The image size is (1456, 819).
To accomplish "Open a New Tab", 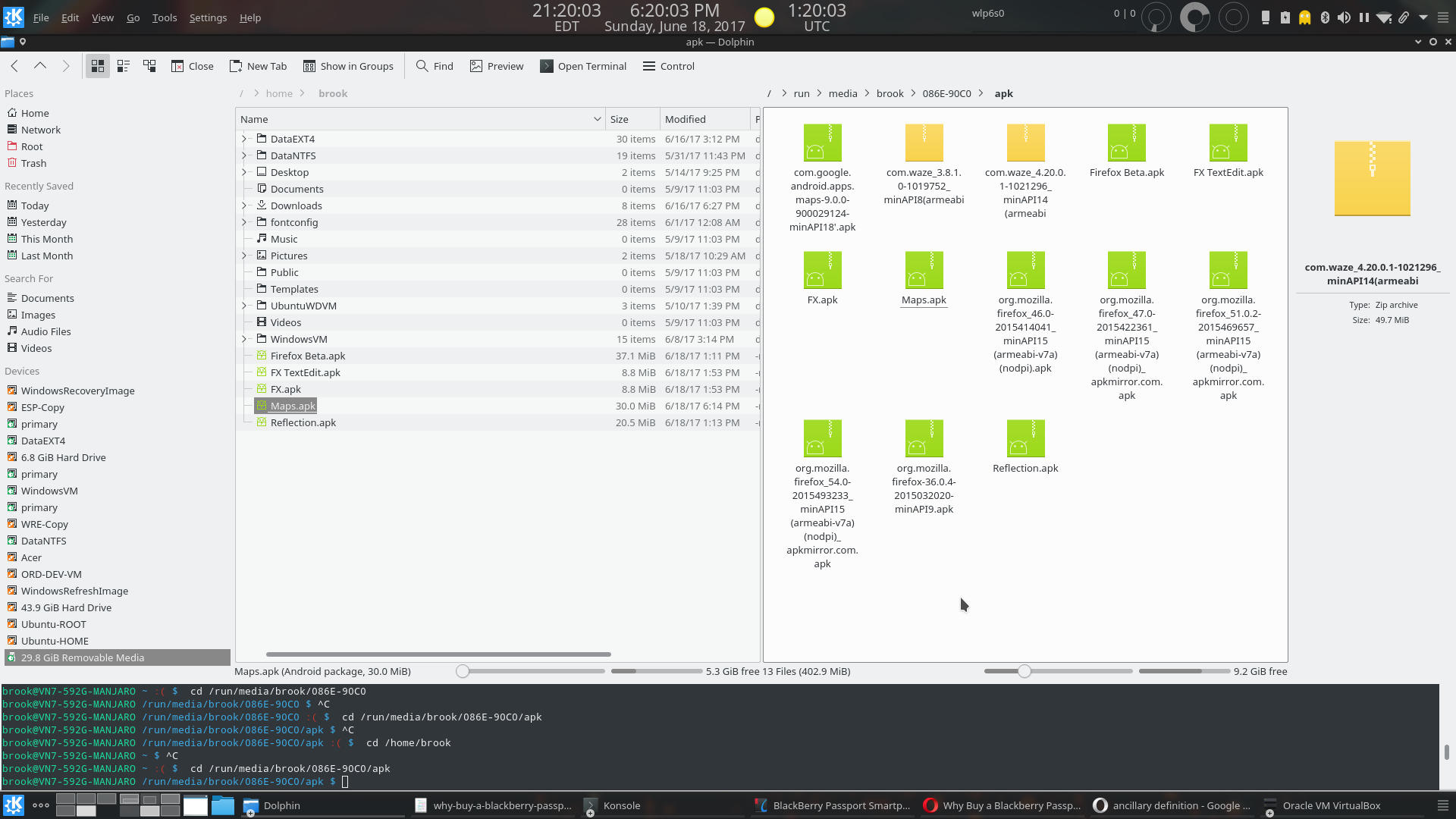I will point(259,66).
